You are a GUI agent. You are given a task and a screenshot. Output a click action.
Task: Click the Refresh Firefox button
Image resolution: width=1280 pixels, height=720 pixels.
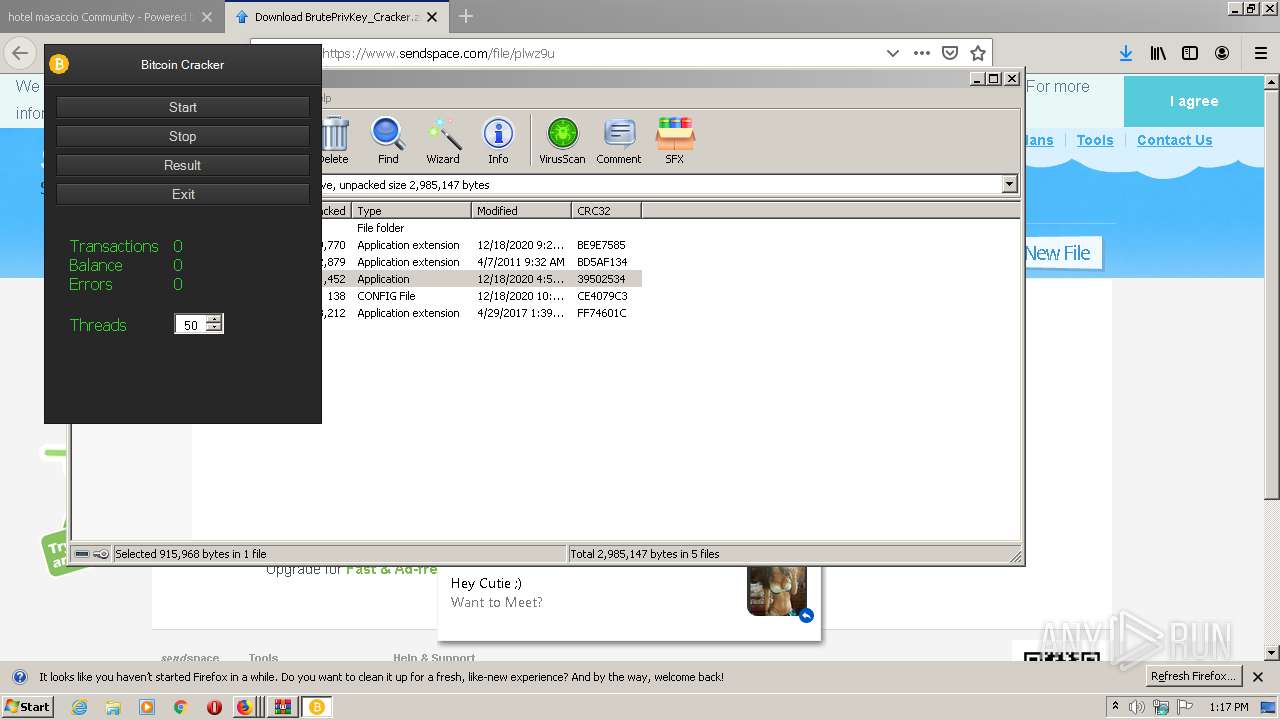tap(1193, 676)
